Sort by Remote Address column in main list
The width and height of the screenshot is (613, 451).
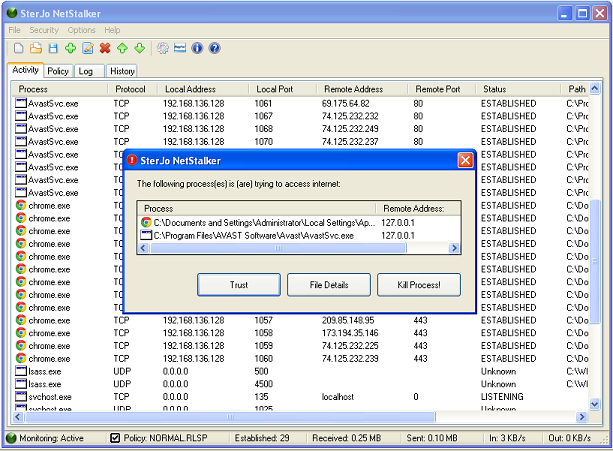pyautogui.click(x=362, y=89)
